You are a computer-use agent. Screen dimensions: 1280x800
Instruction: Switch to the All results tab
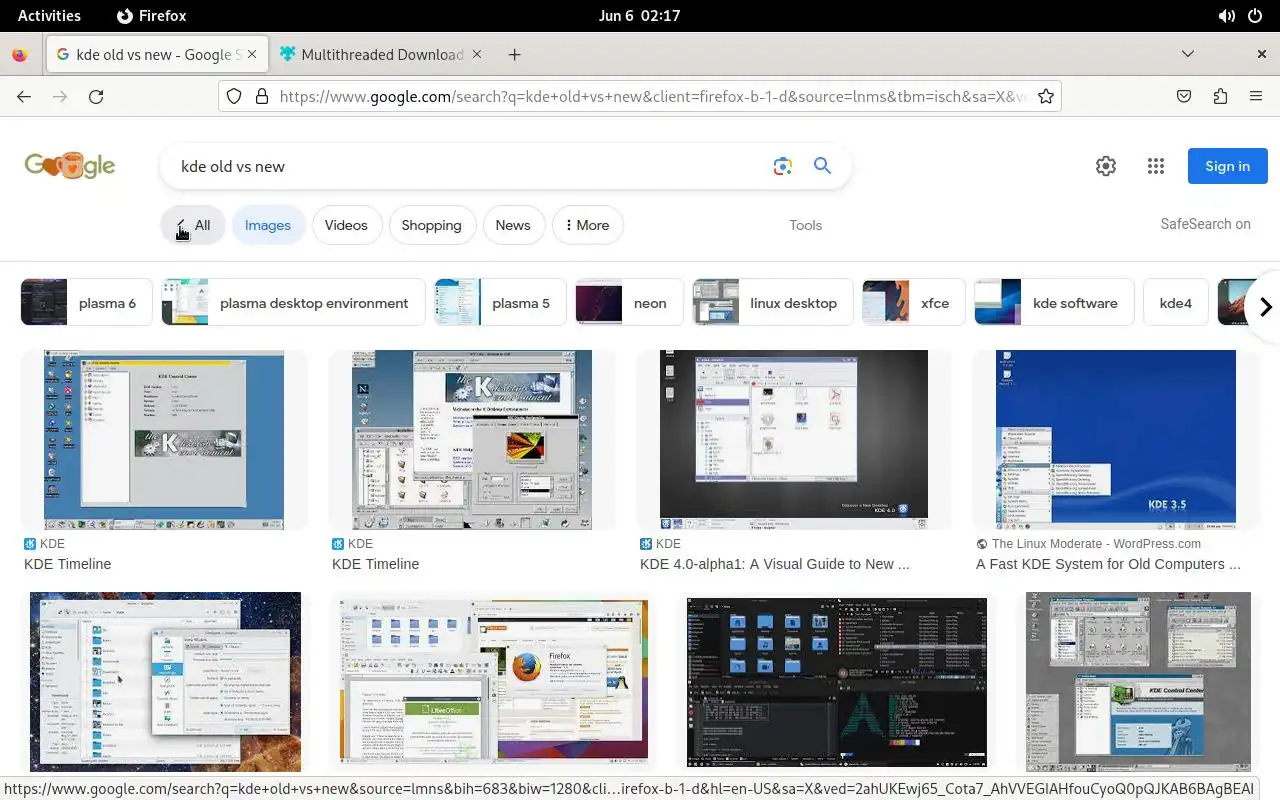click(193, 225)
